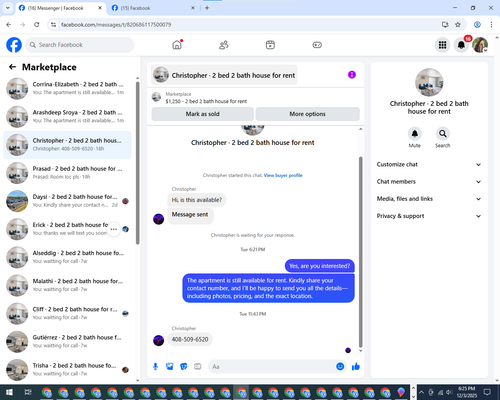
Task: Switch to the Messenger | Facebook tab
Action: click(x=60, y=8)
